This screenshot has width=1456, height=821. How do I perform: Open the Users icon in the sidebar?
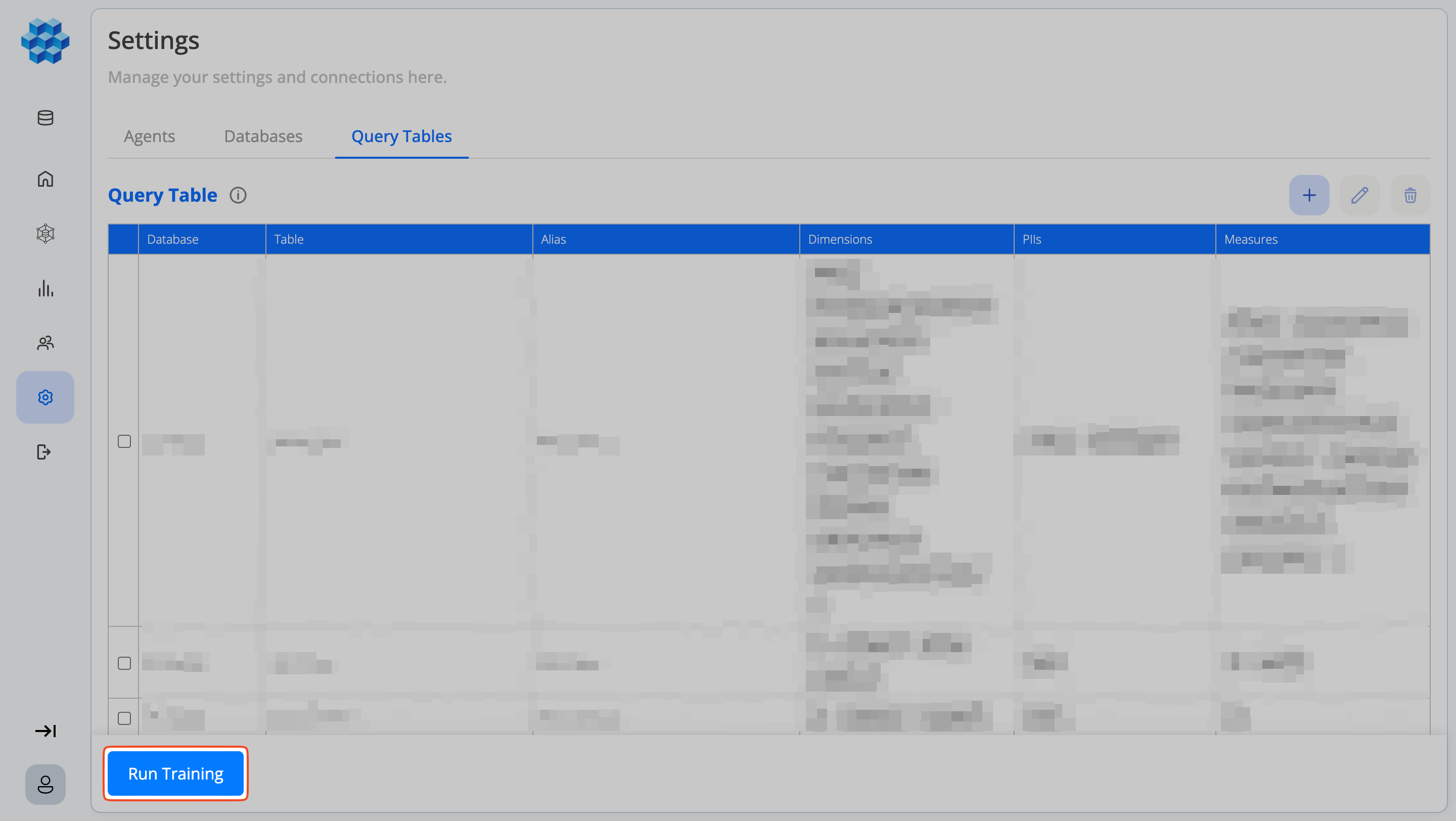point(45,342)
